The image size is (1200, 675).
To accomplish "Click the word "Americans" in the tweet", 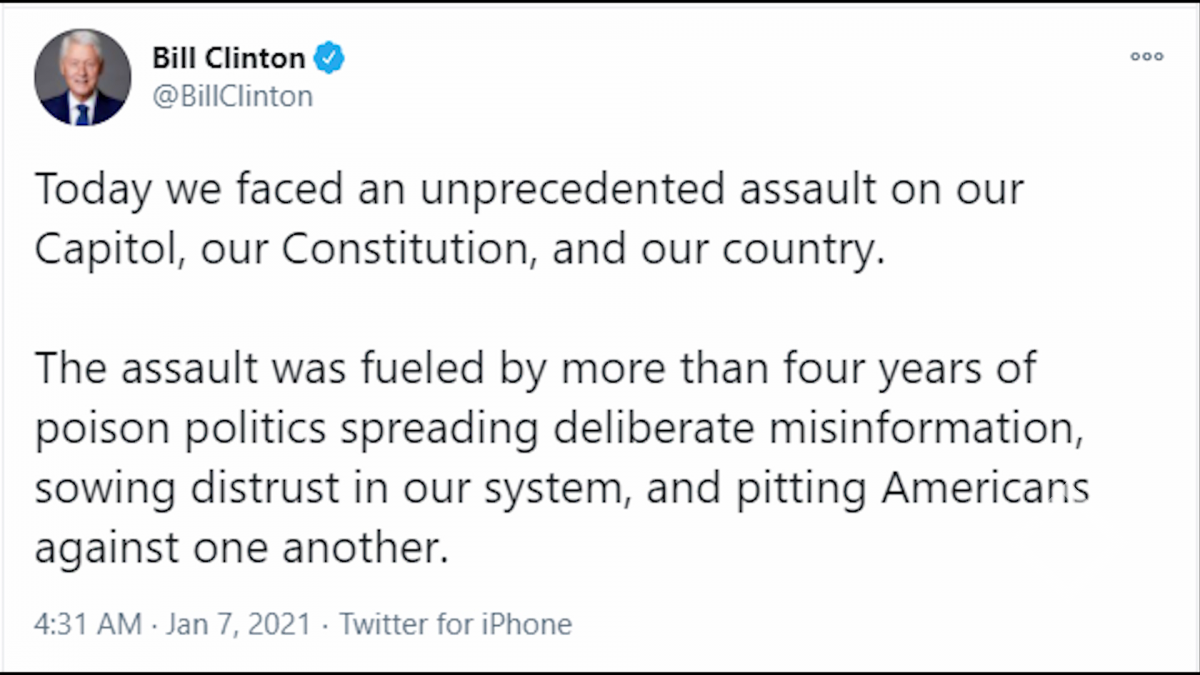I will 978,489.
